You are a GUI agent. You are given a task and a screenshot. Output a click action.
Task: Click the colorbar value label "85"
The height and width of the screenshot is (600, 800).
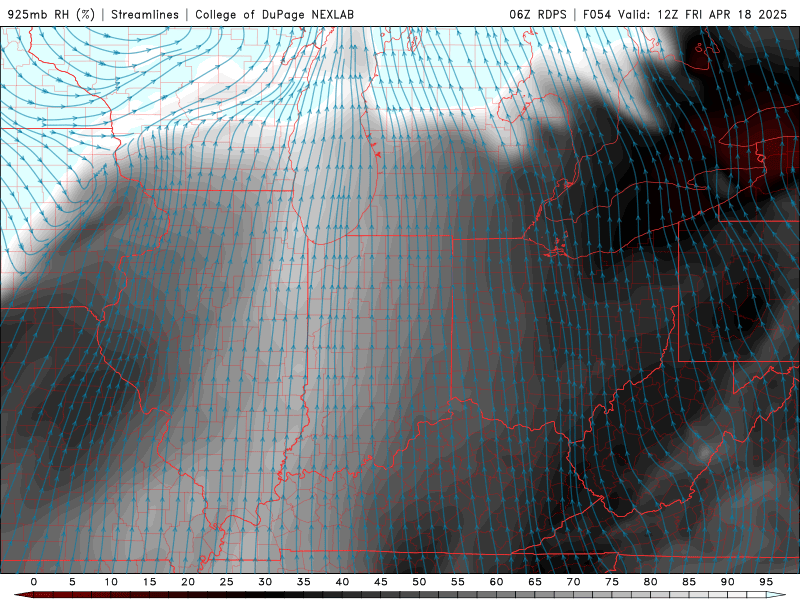coord(689,582)
